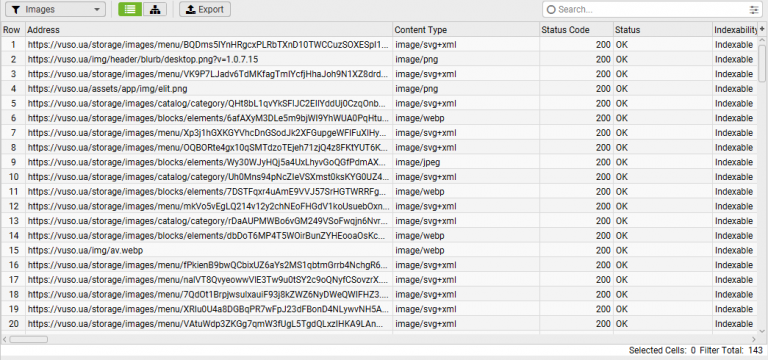Click Indexable cell in row 4
The height and width of the screenshot is (360, 768).
tap(736, 89)
